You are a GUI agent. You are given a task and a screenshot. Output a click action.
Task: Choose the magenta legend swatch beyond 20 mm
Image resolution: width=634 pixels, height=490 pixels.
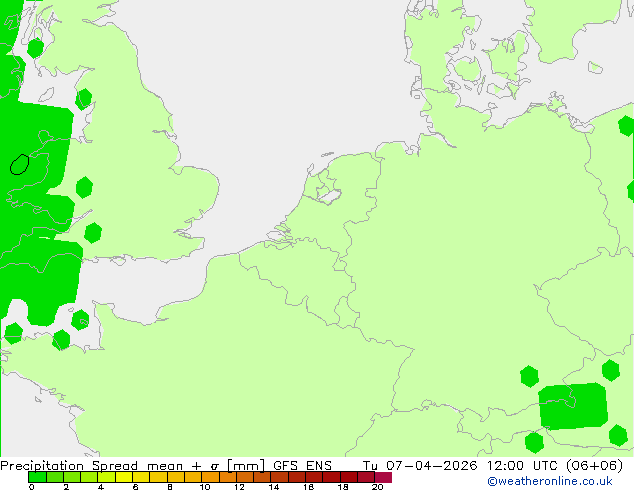[383, 477]
